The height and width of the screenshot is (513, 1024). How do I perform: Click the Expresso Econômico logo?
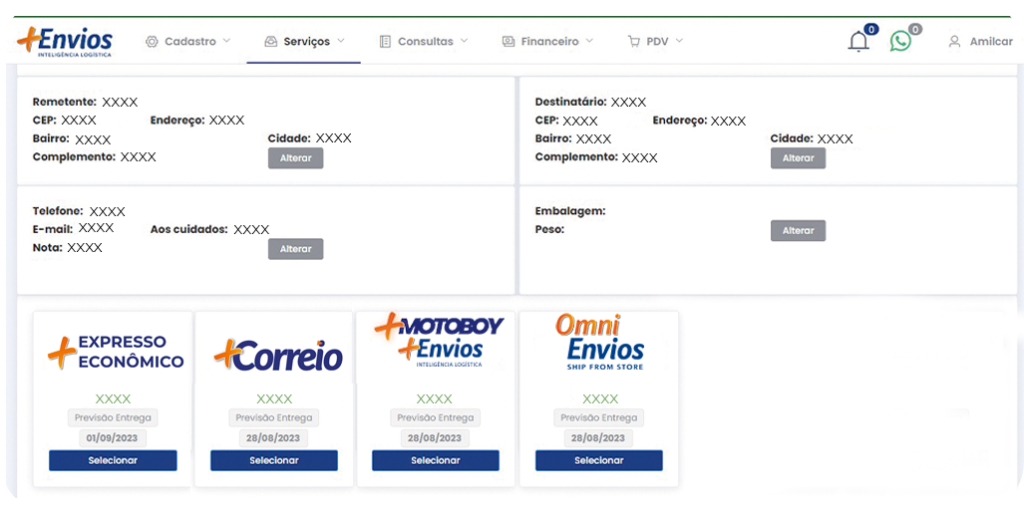click(x=116, y=352)
